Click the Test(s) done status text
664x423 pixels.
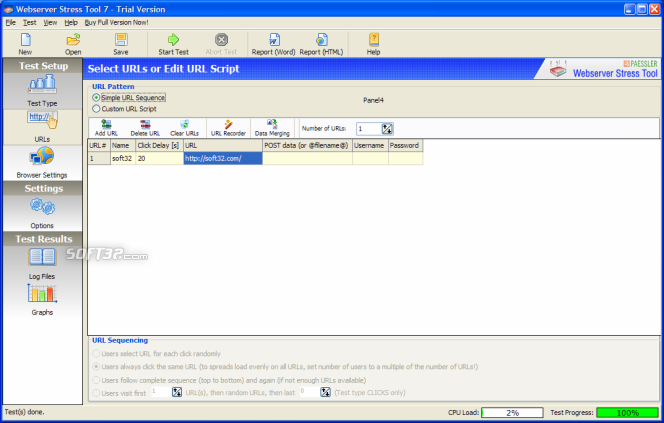tap(24, 412)
